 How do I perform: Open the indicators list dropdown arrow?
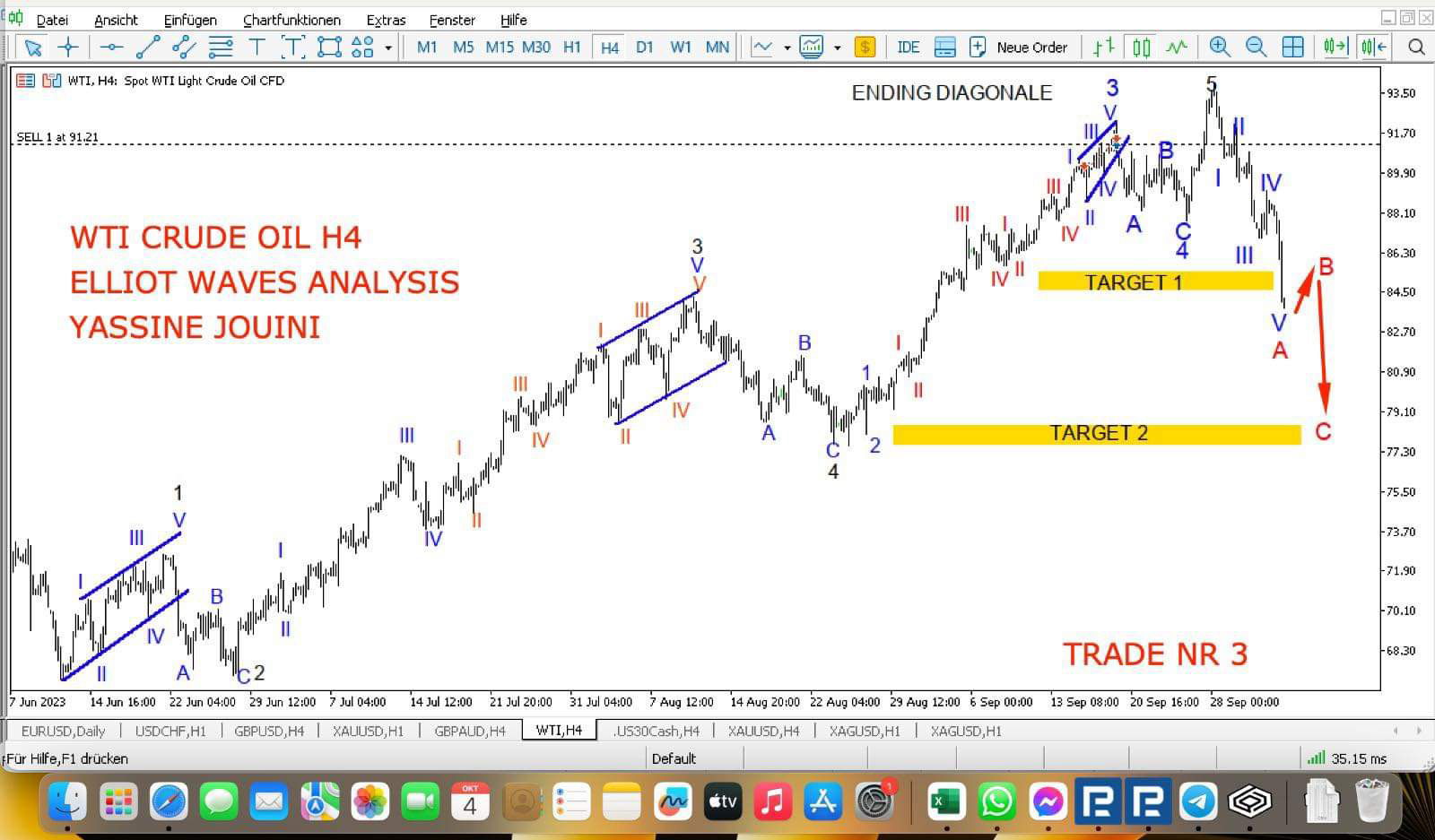787,48
